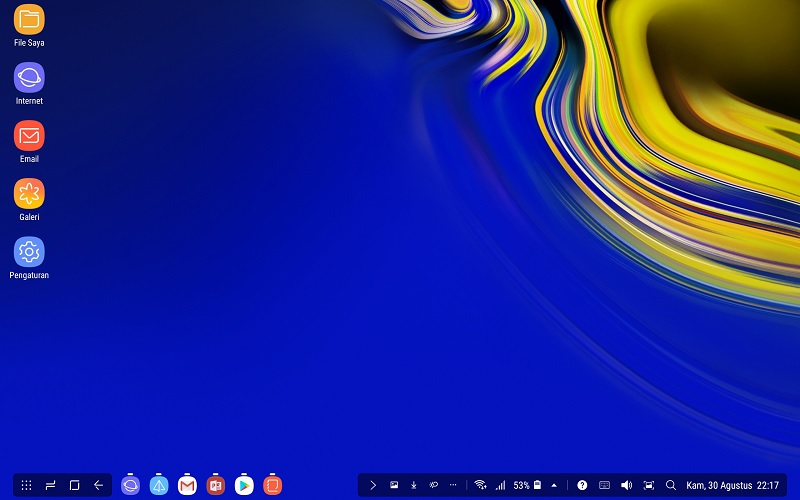The height and width of the screenshot is (500, 800).
Task: Open the Email desktop app
Action: pyautogui.click(x=29, y=136)
